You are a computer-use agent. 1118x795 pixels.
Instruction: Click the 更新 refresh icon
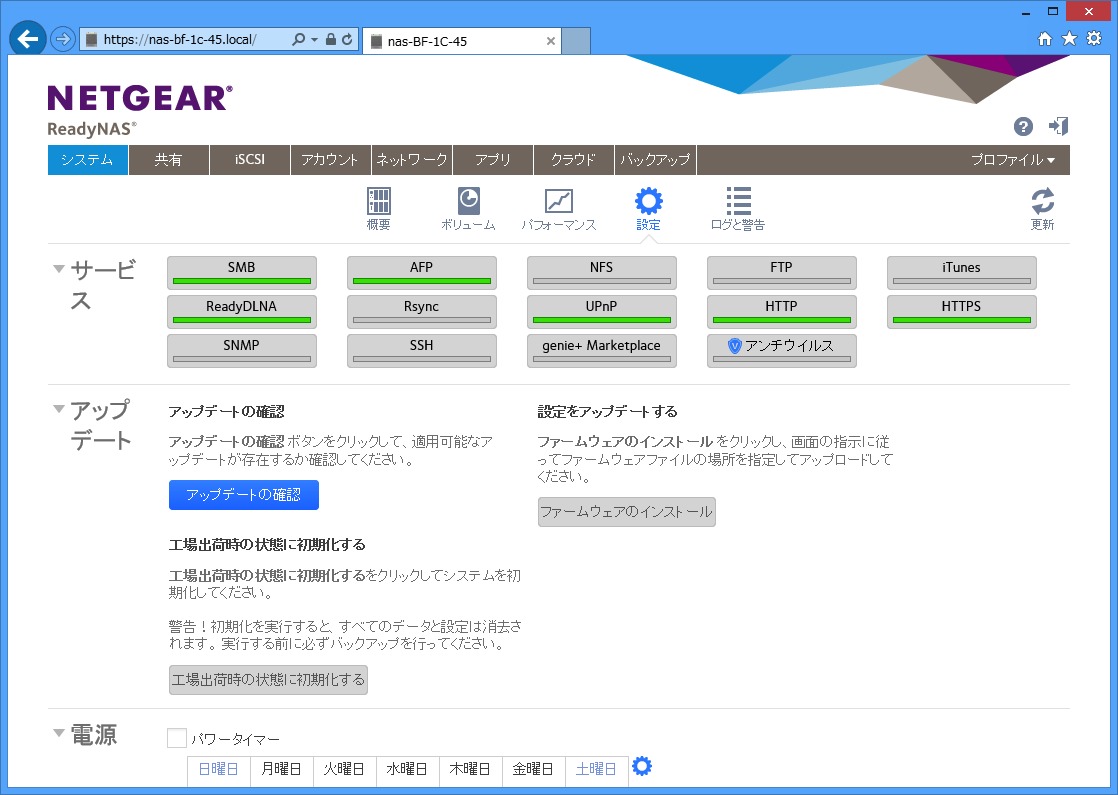(1042, 201)
